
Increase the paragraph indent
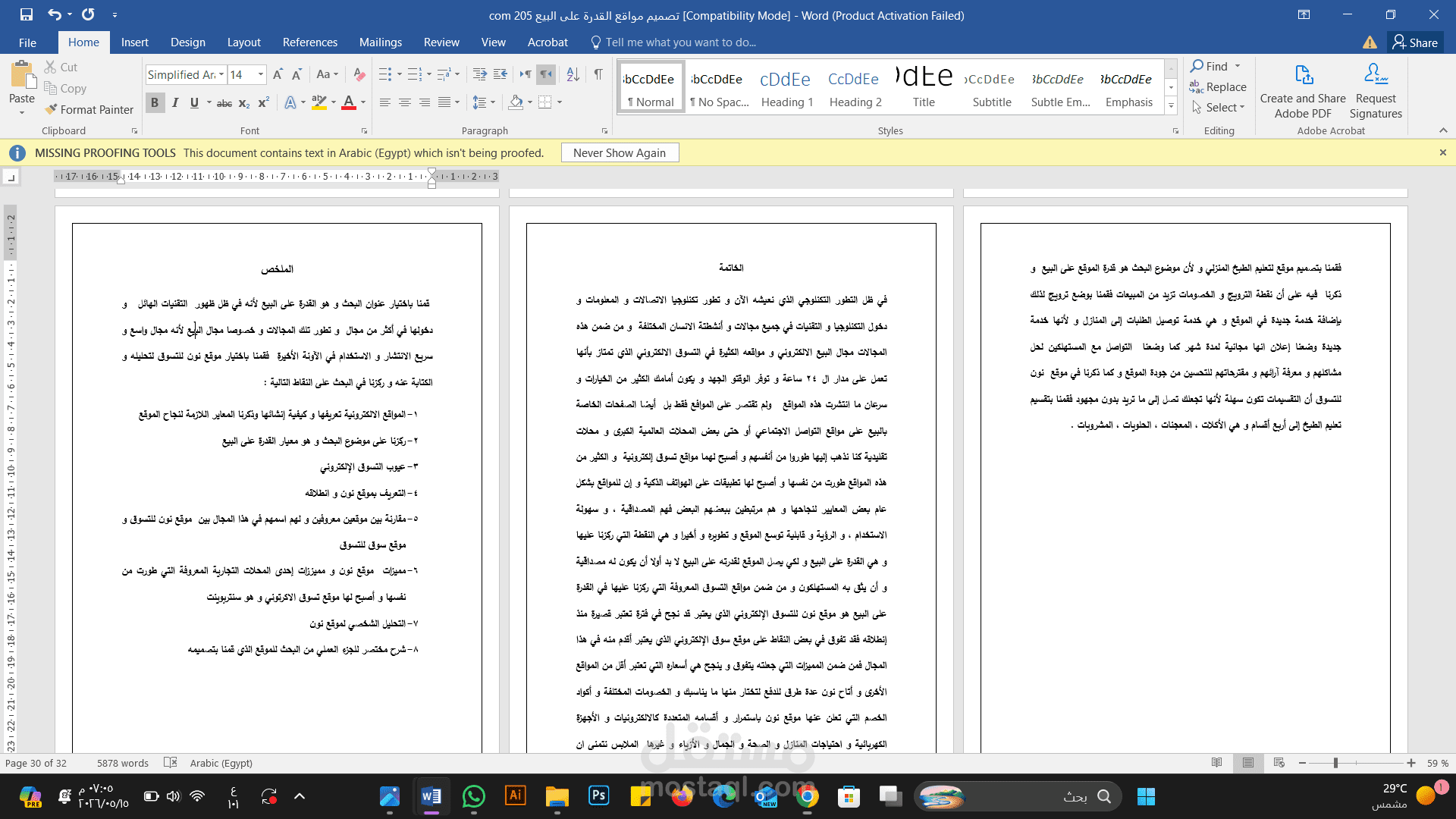500,74
